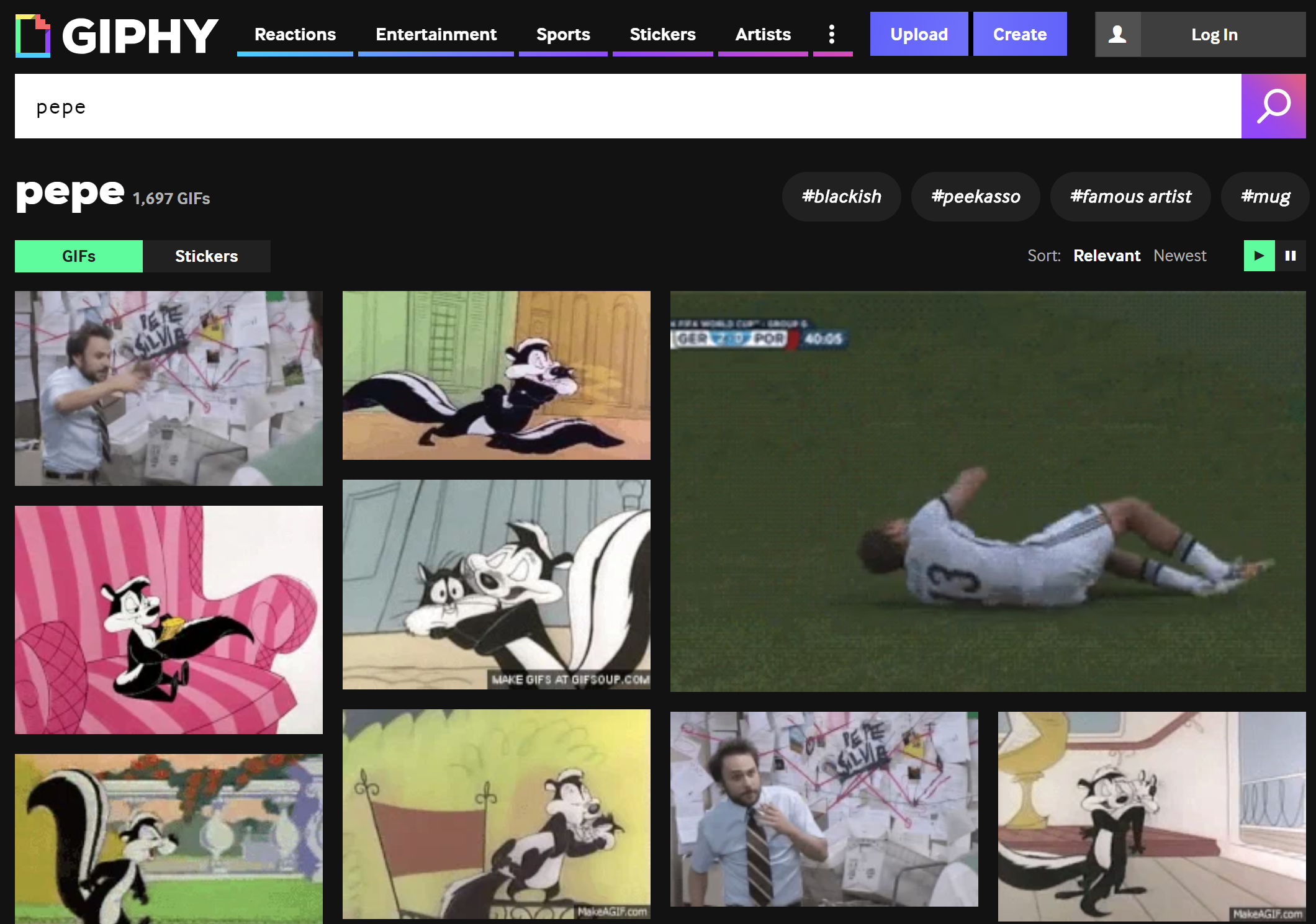Image resolution: width=1316 pixels, height=924 pixels.
Task: Click the pepe search input field
Action: coord(627,106)
